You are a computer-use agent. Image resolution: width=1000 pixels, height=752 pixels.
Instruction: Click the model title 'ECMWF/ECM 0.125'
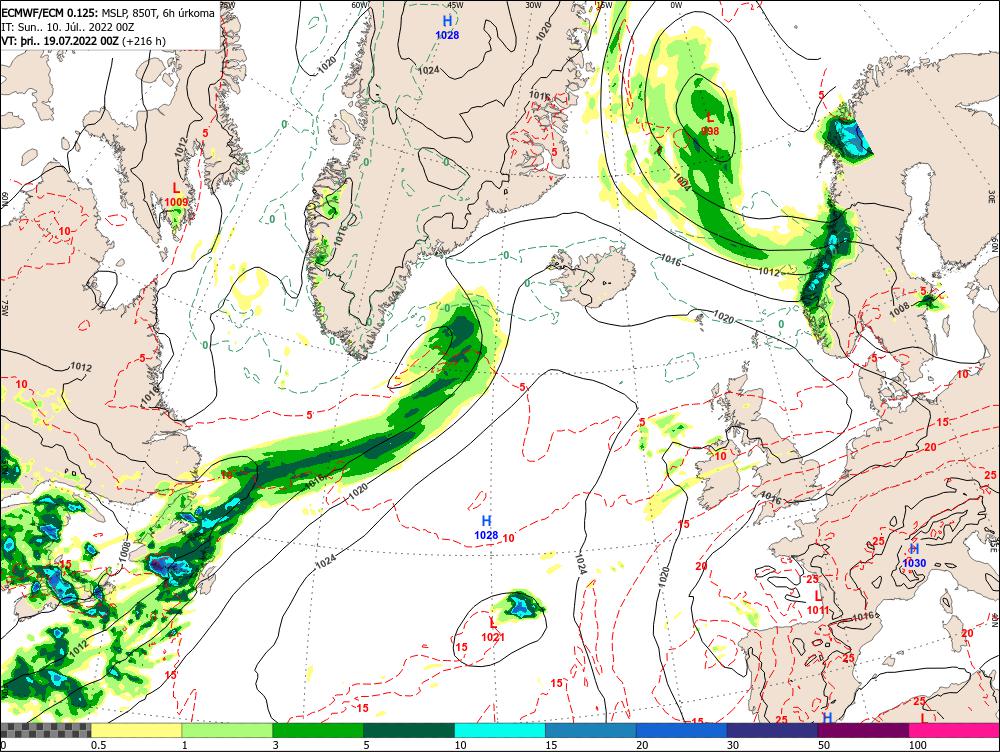(49, 13)
